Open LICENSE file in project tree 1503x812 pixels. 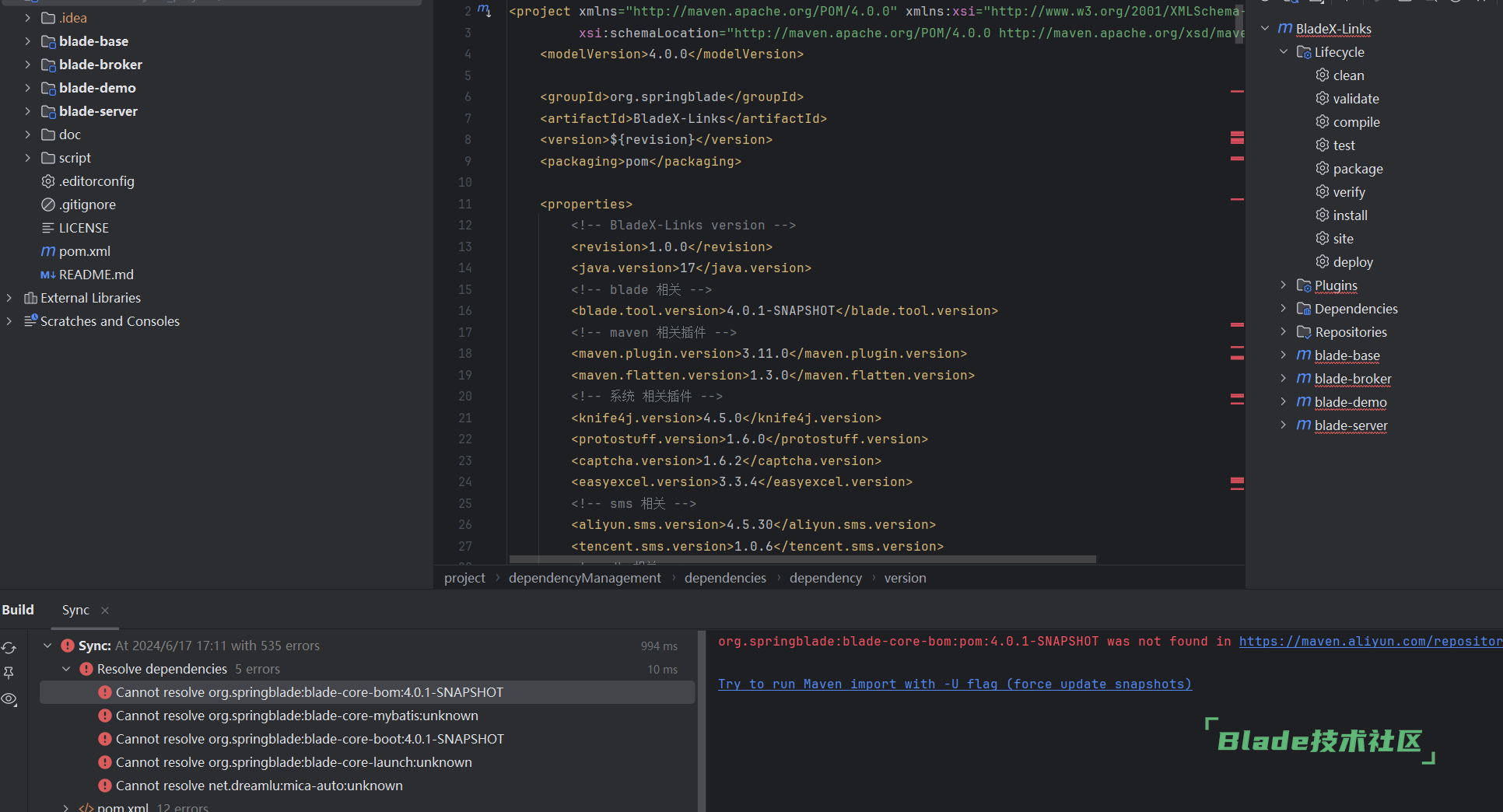coord(83,228)
